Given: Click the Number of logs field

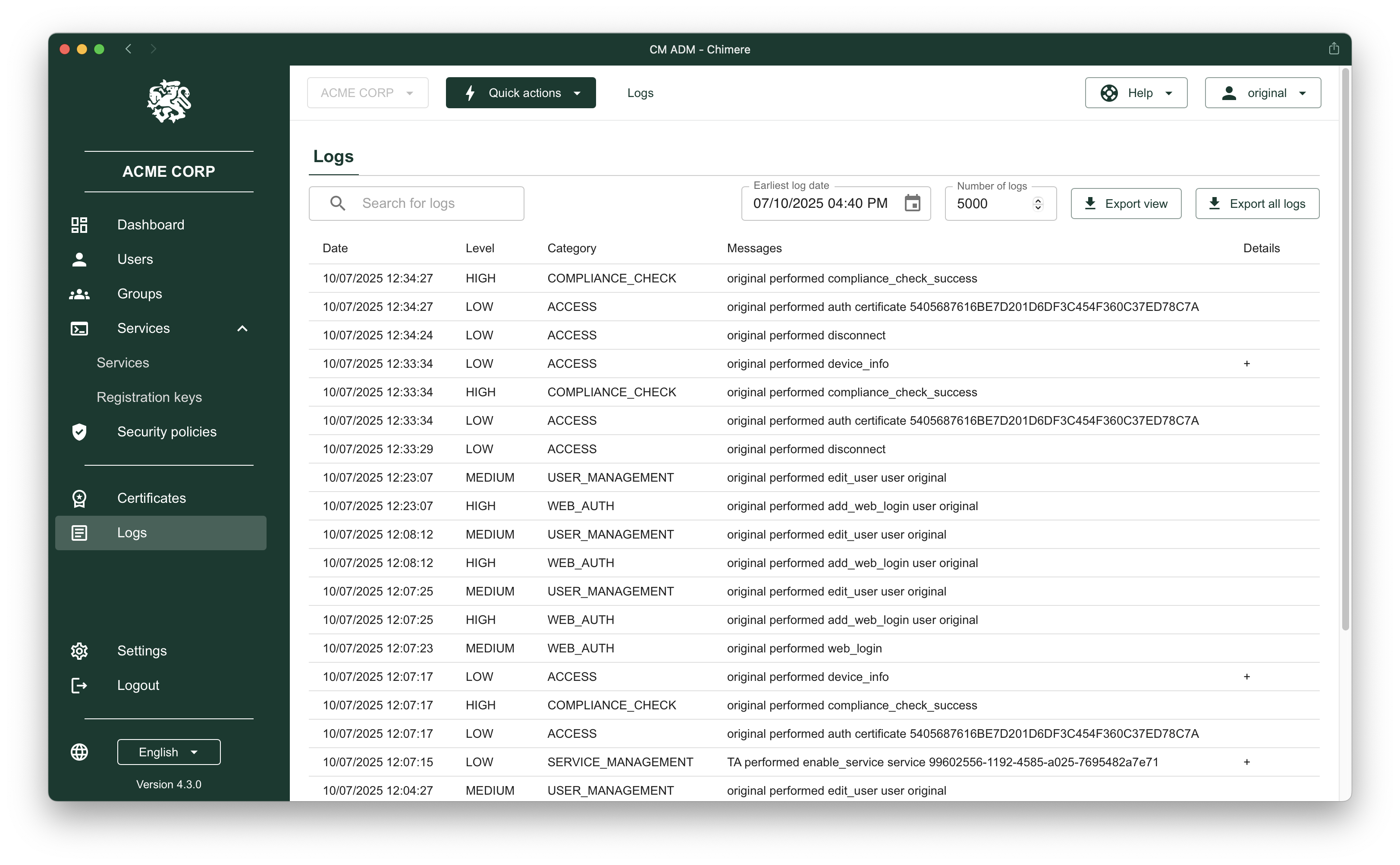Looking at the screenshot, I should click(x=1000, y=203).
